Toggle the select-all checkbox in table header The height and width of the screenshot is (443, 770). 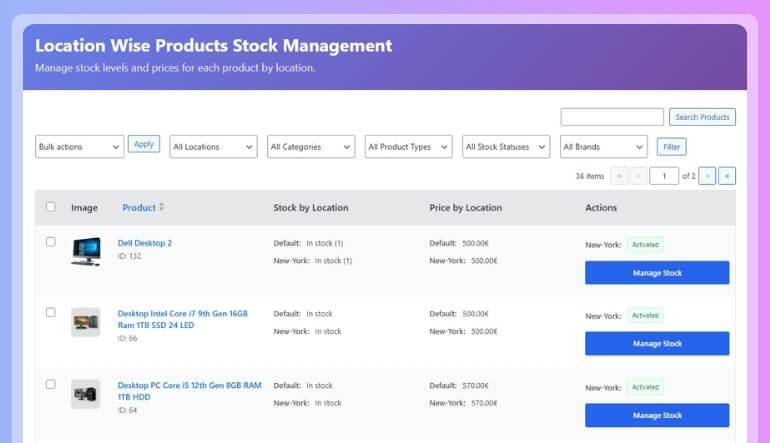pyautogui.click(x=51, y=207)
